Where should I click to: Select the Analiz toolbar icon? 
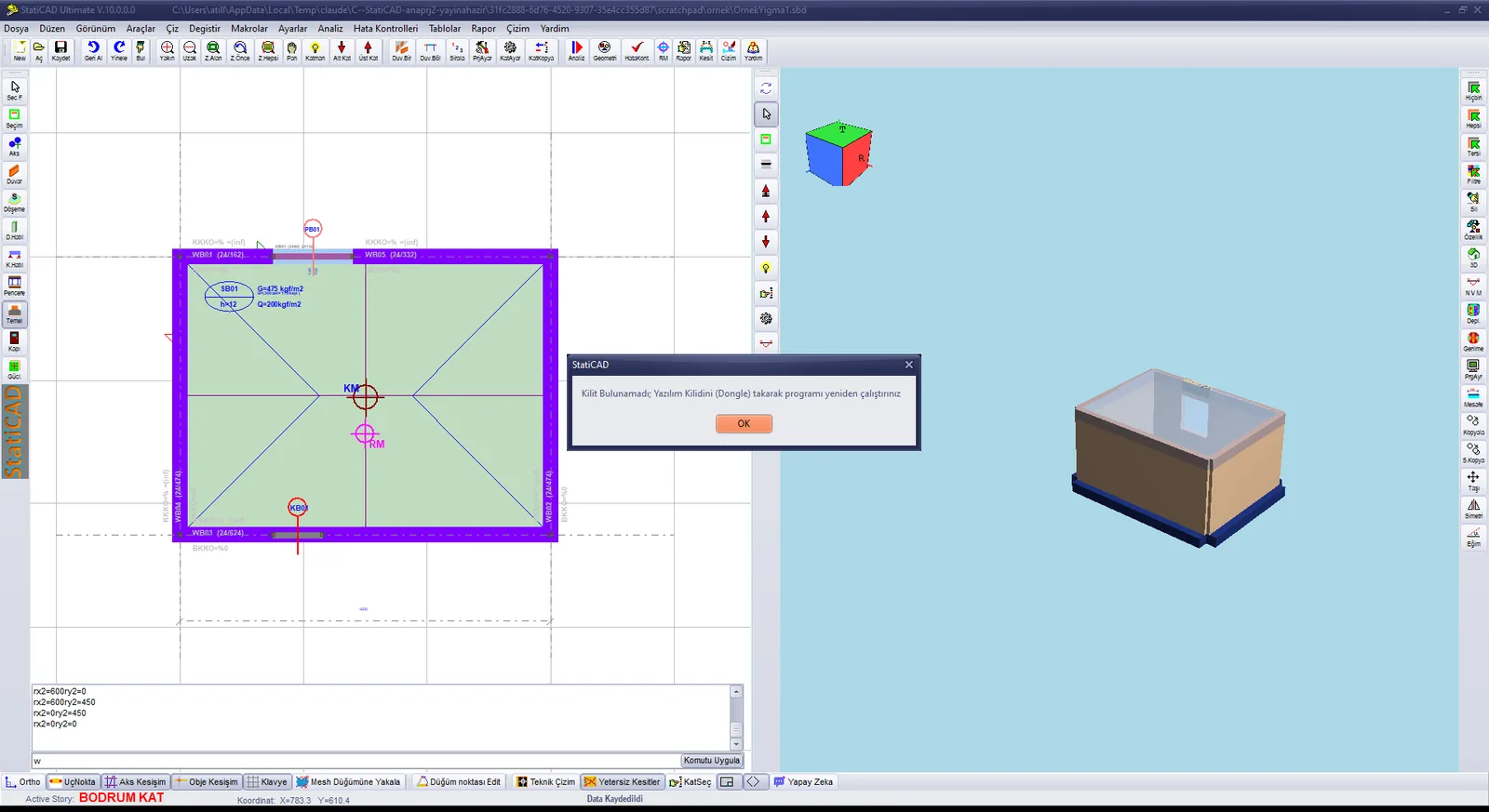pyautogui.click(x=577, y=51)
